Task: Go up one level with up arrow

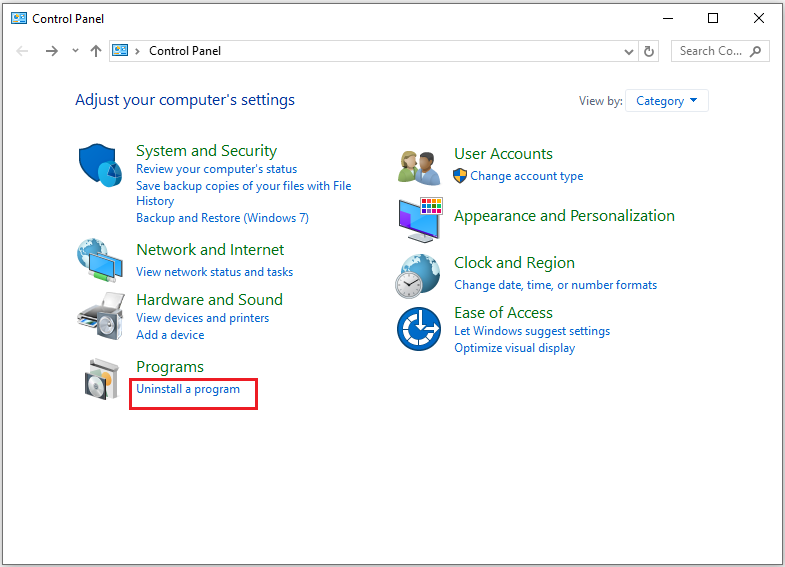Action: [x=96, y=51]
